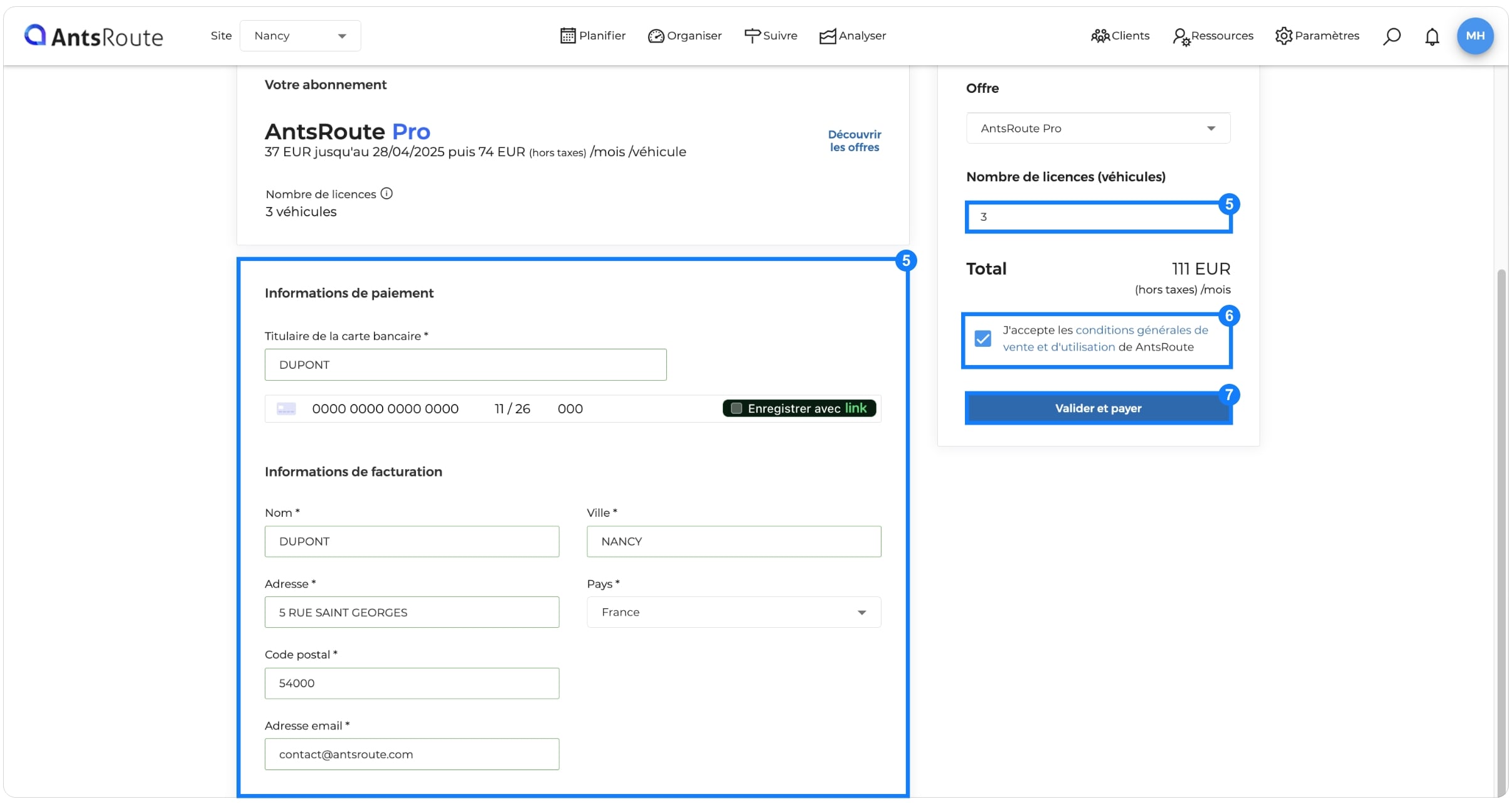Image resolution: width=1512 pixels, height=804 pixels.
Task: Open notifications bell
Action: 1432,36
